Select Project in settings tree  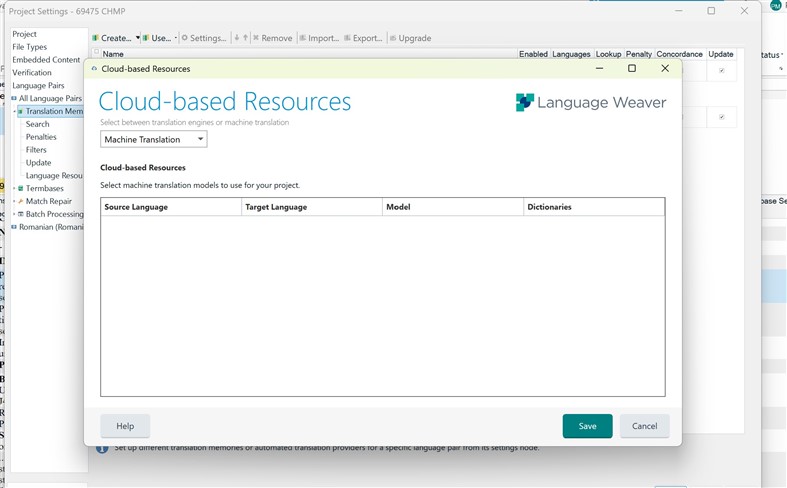click(24, 34)
